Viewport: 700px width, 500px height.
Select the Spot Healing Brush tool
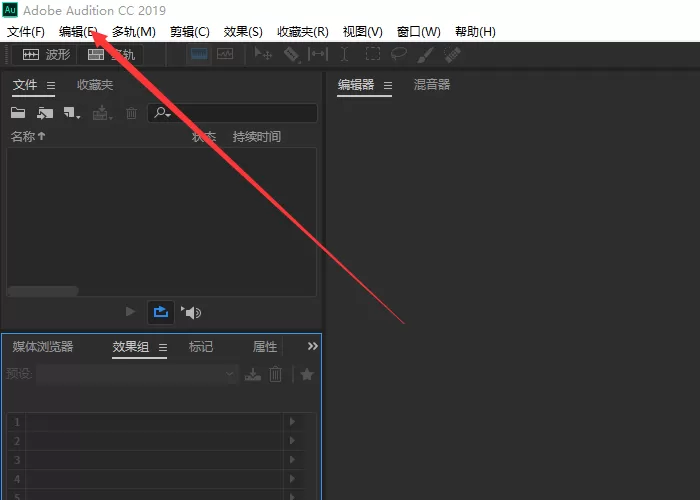452,54
